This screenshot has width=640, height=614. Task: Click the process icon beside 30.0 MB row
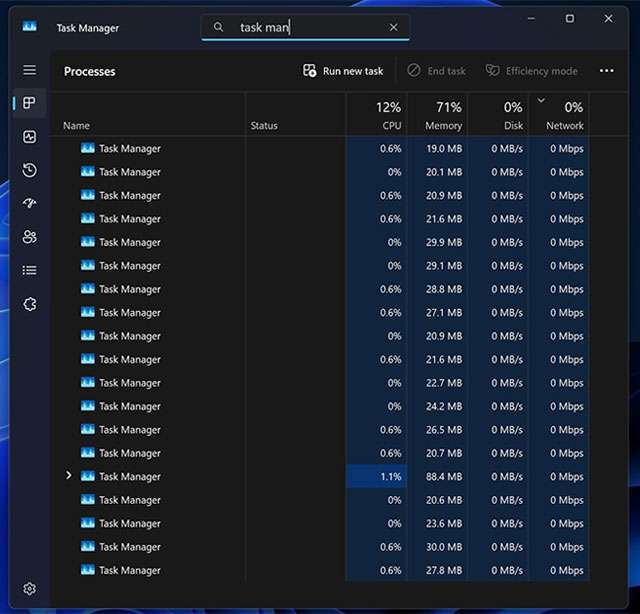87,546
